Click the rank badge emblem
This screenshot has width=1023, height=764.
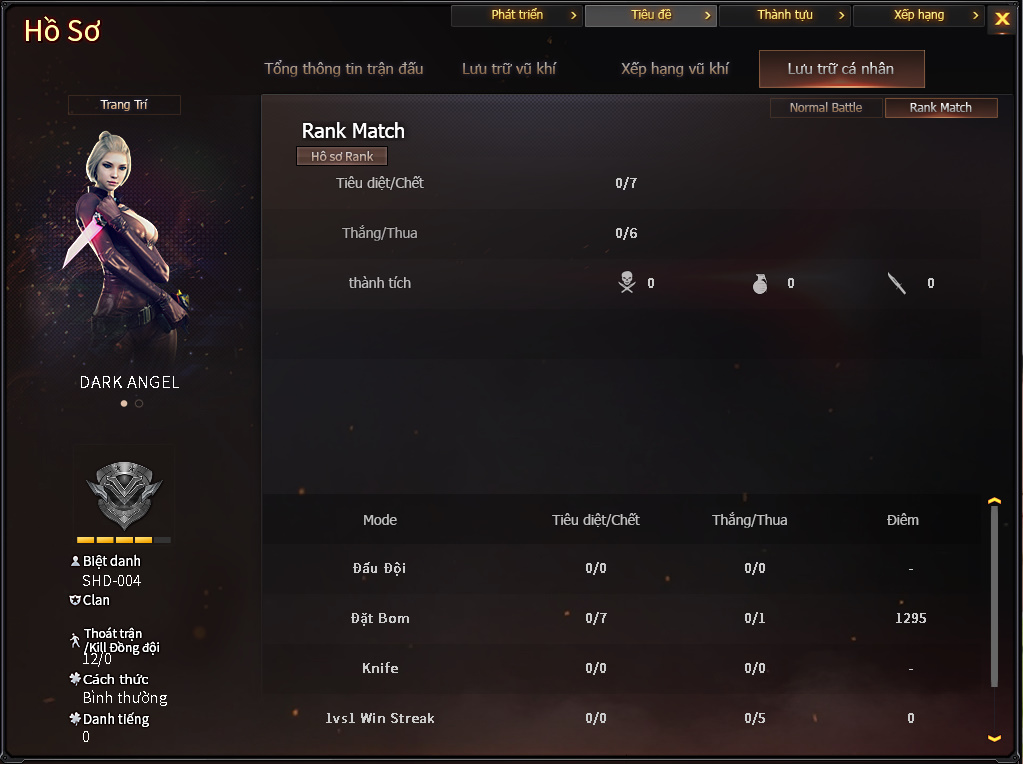coord(124,495)
